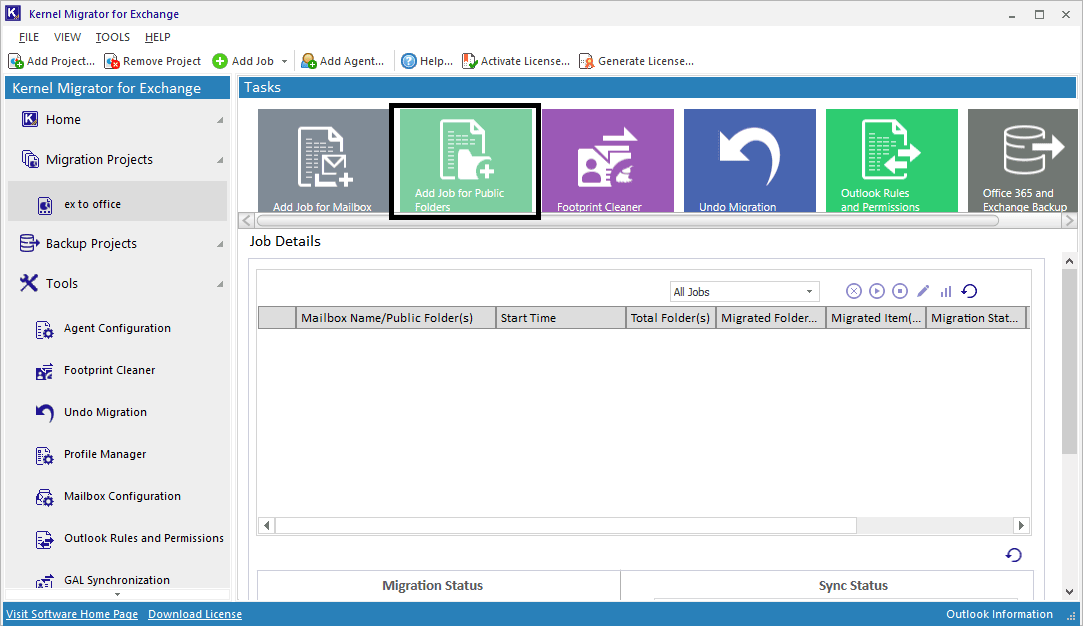Open Outlook Rules and Permissions task tile
Image resolution: width=1083 pixels, height=626 pixels.
pyautogui.click(x=892, y=160)
